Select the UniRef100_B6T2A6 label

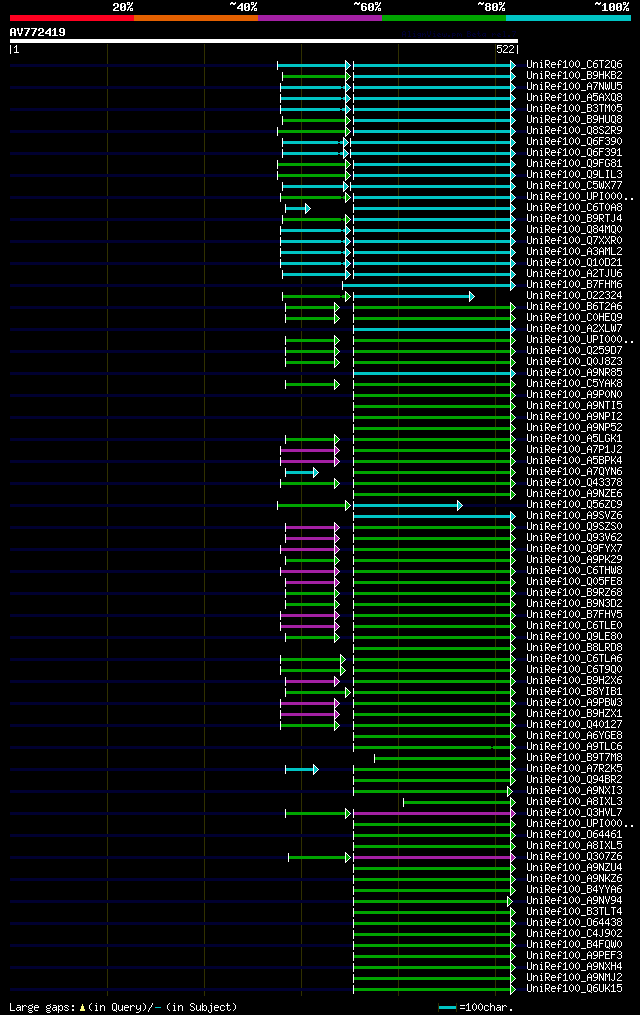tap(574, 307)
